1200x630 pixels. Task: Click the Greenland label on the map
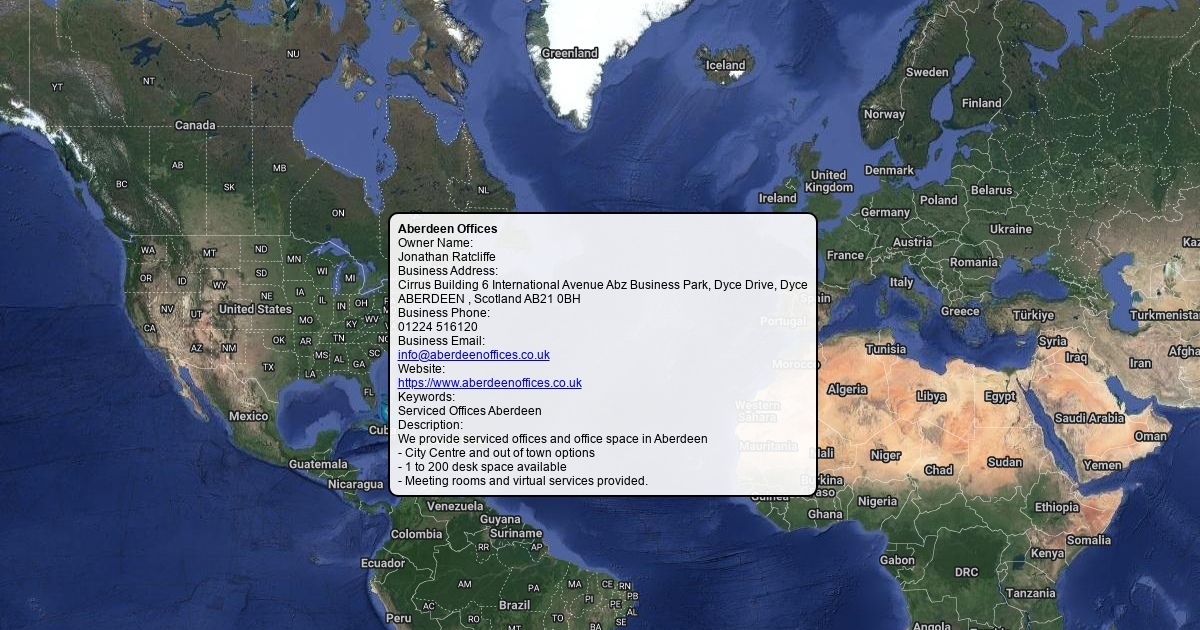pyautogui.click(x=570, y=53)
